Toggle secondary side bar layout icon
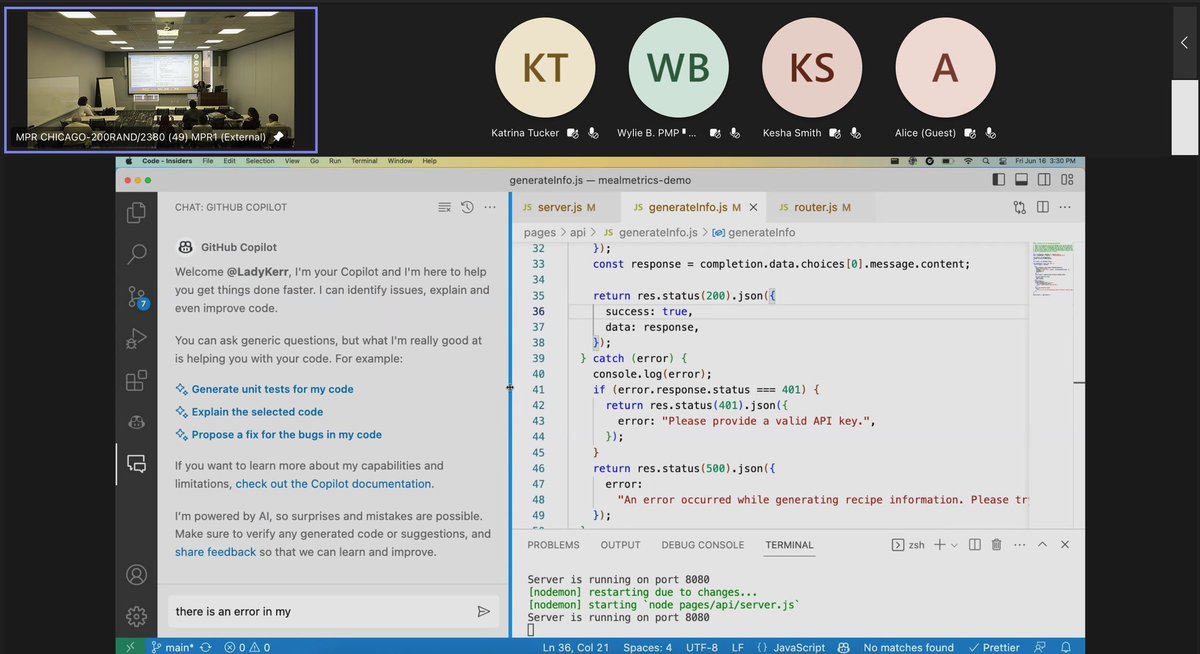 coord(1043,180)
